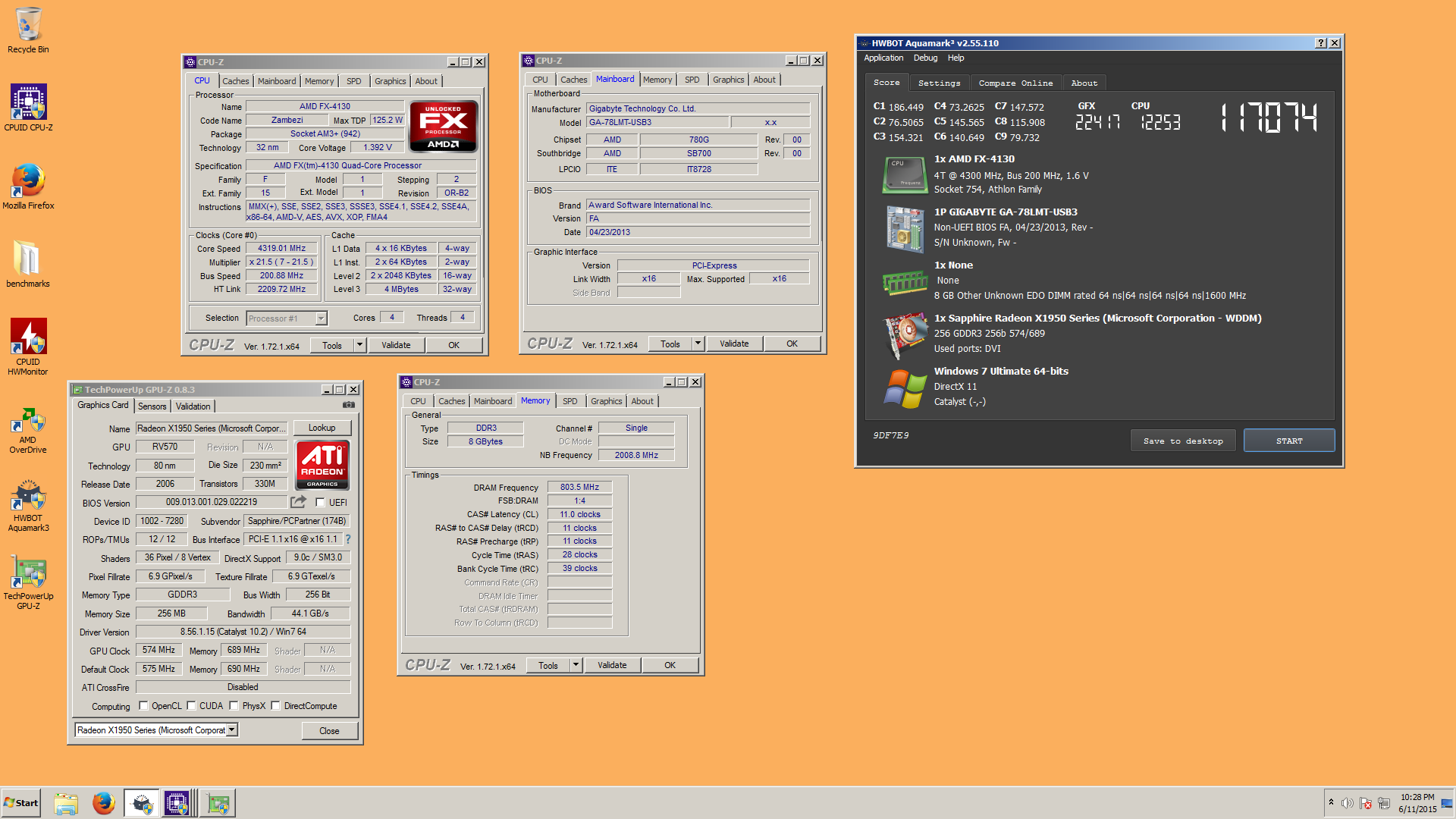Screen dimensions: 1456x819
Task: Open the Mozilla Firefox desktop shortcut
Action: click(28, 187)
